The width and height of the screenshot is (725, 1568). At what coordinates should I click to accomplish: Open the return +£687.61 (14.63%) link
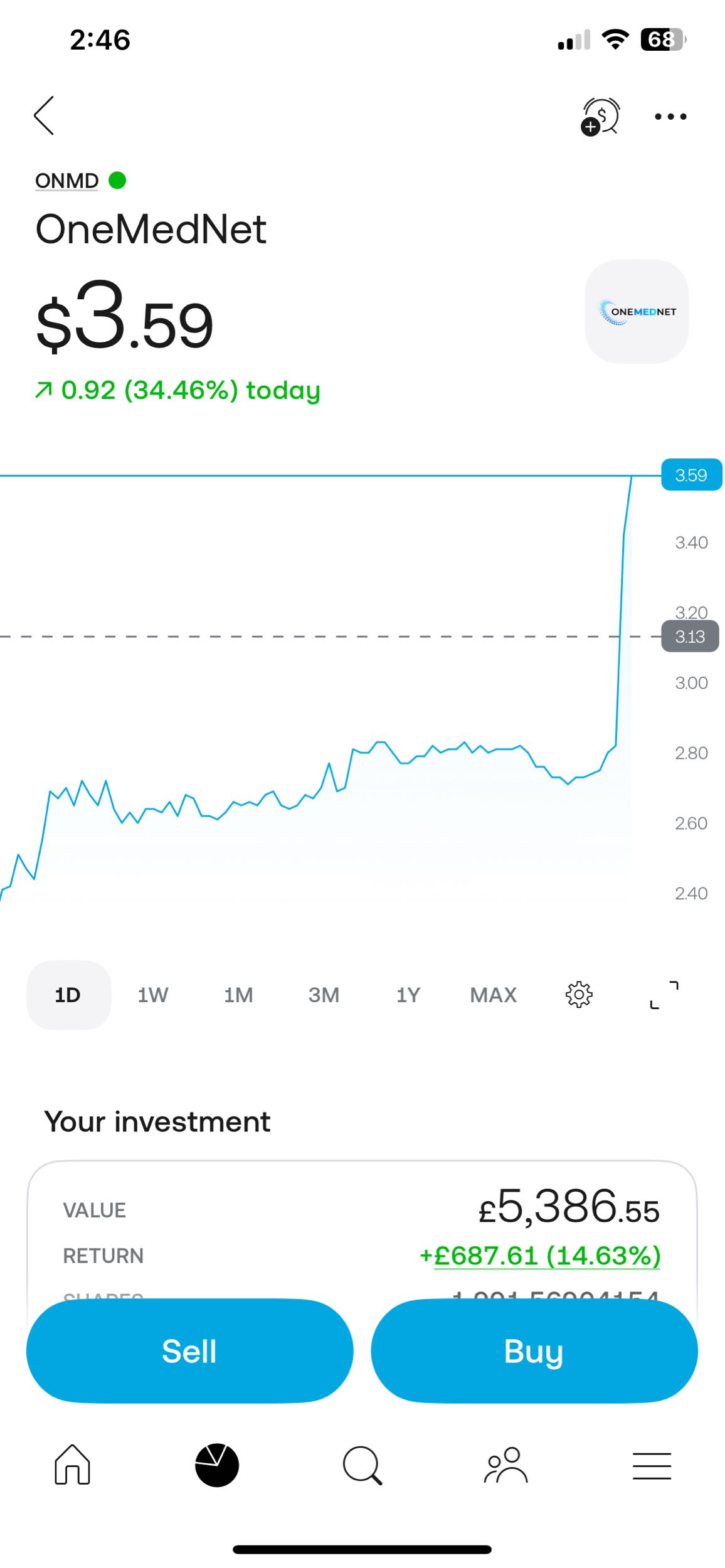pos(540,1255)
